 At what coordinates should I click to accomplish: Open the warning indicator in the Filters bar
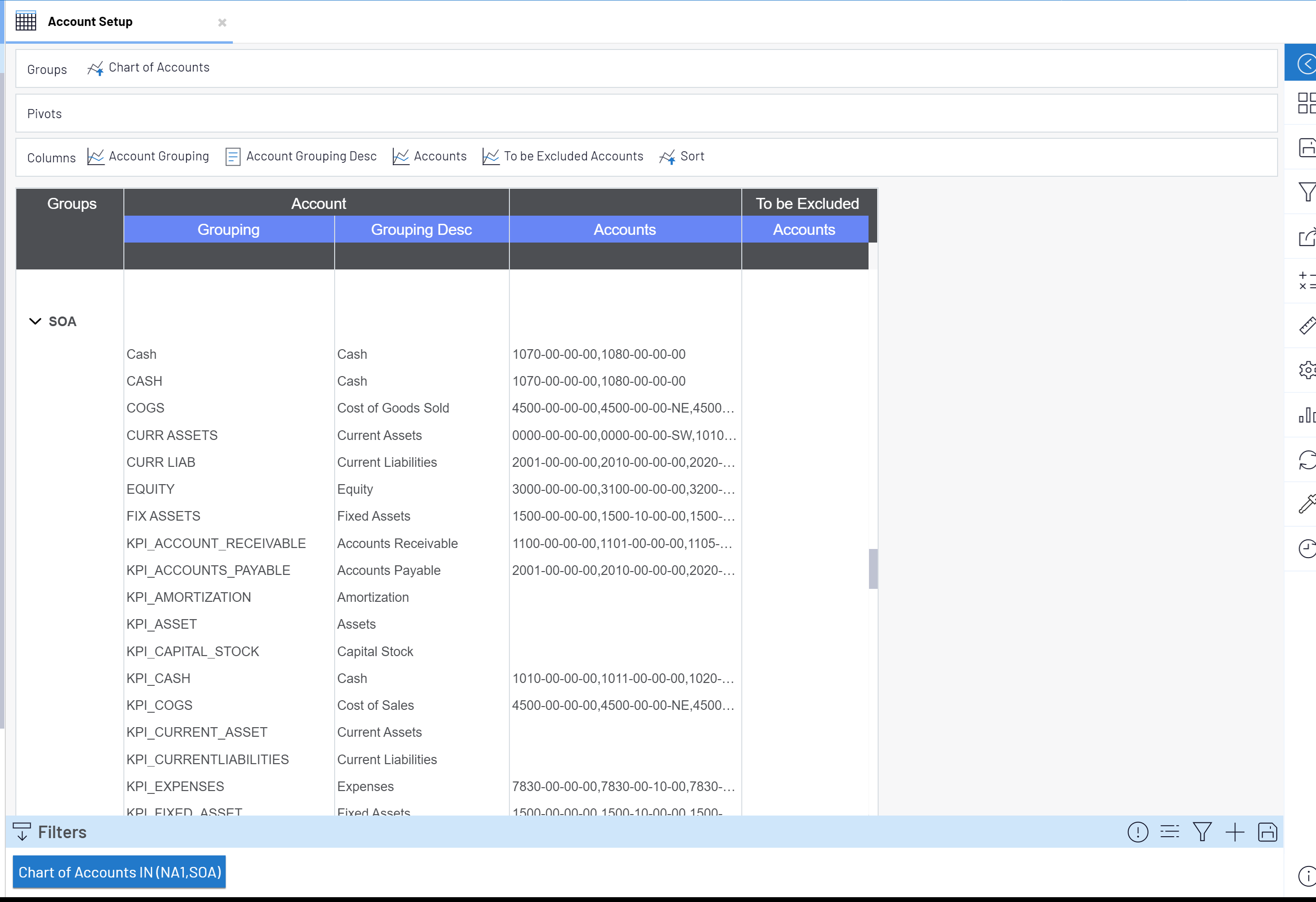(x=1137, y=832)
